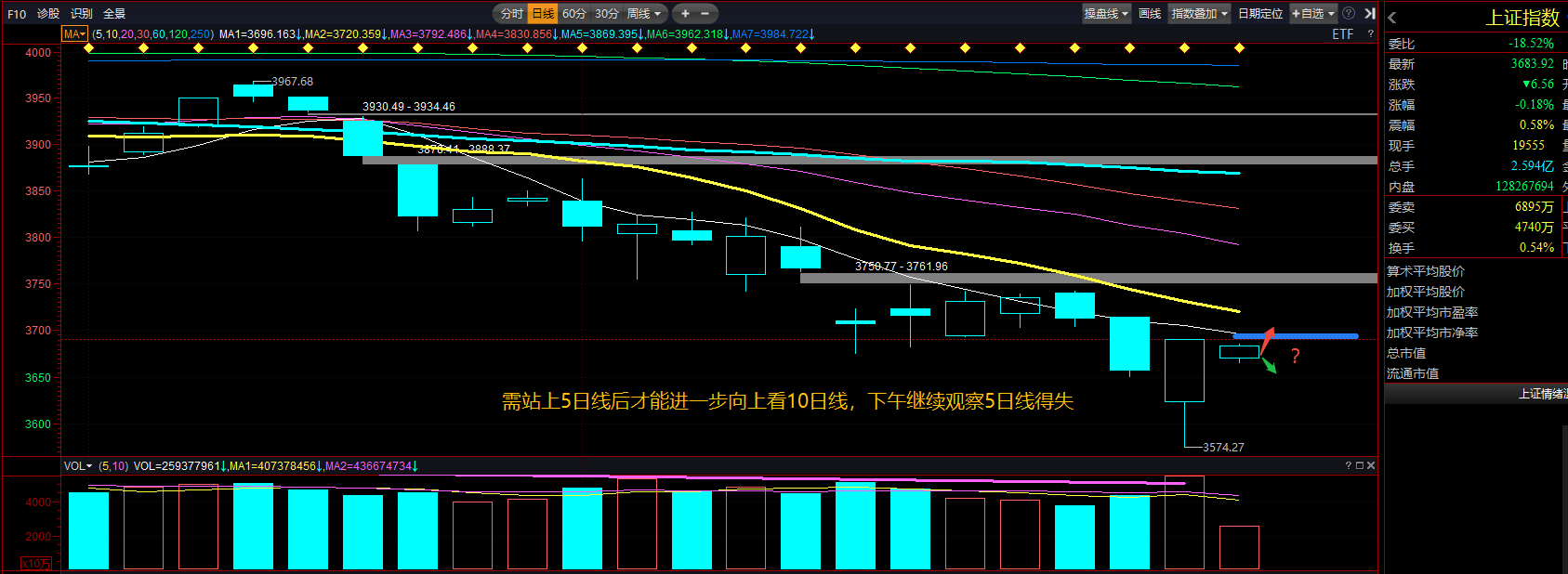The image size is (1568, 574).
Task: Click the 上证指数 title
Action: click(x=1522, y=18)
